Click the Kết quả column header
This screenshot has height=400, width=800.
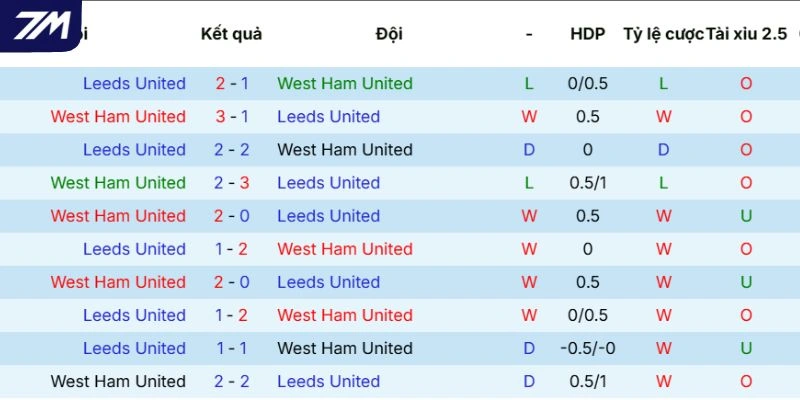(x=231, y=34)
